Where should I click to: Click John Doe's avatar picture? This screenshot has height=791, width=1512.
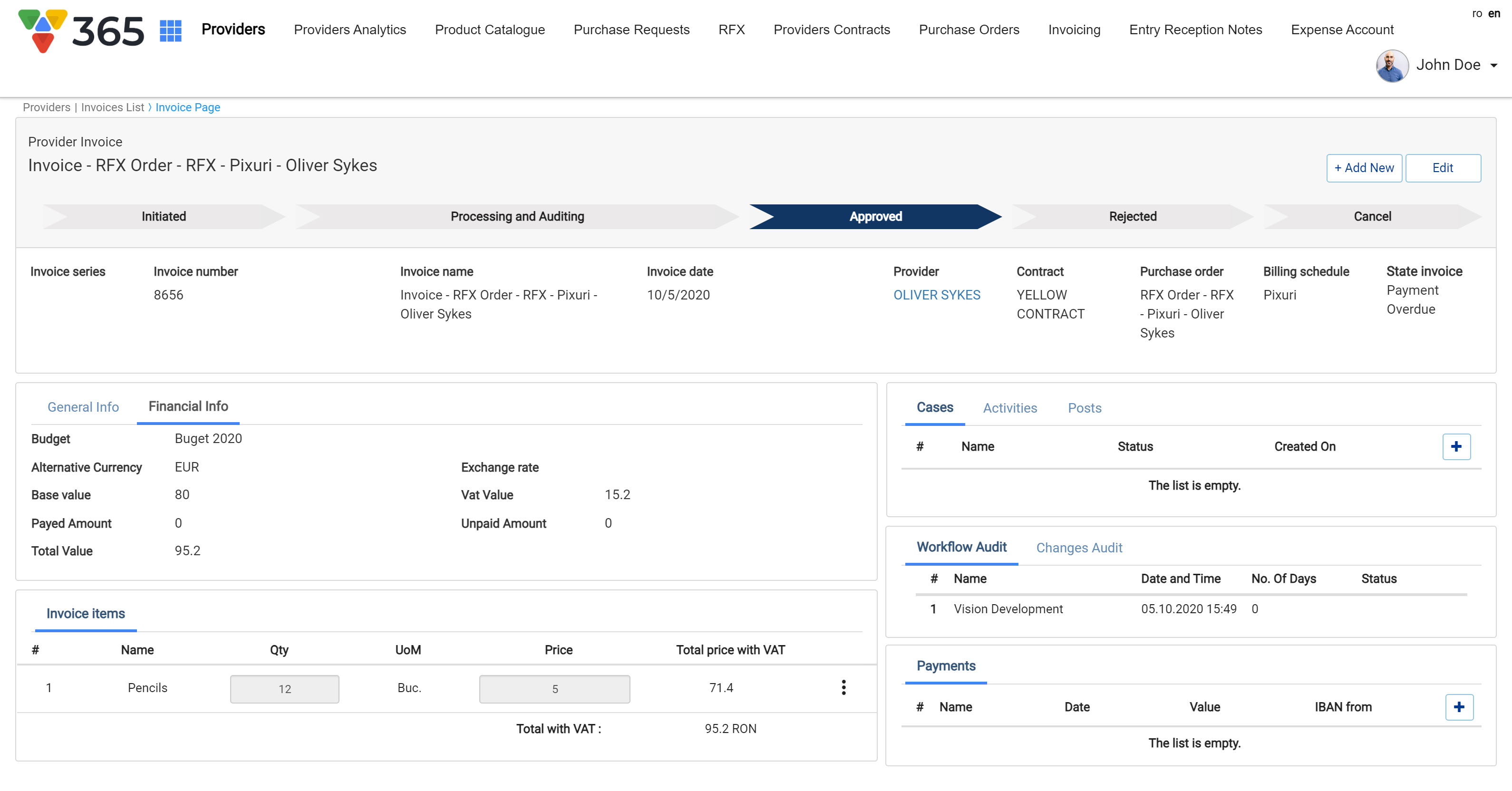pos(1392,65)
